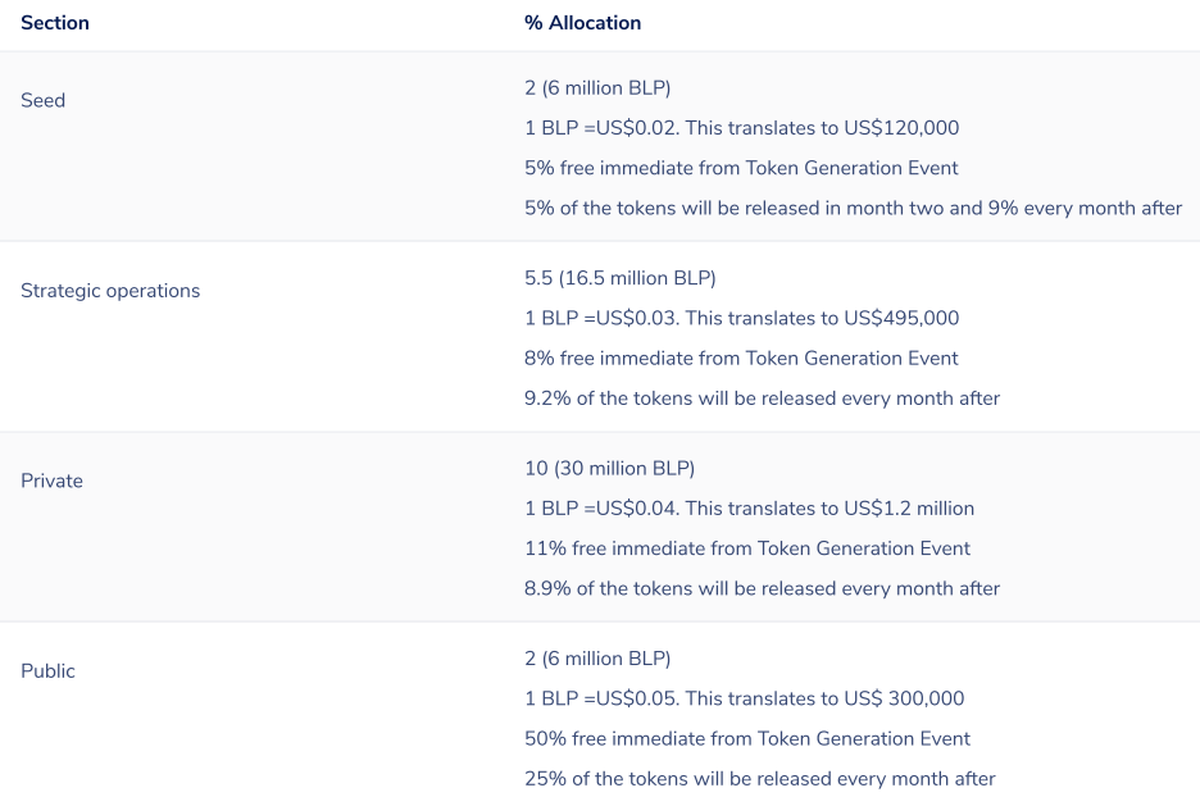The height and width of the screenshot is (797, 1200).
Task: Click the line mentioning US$ 300,000
Action: point(744,698)
